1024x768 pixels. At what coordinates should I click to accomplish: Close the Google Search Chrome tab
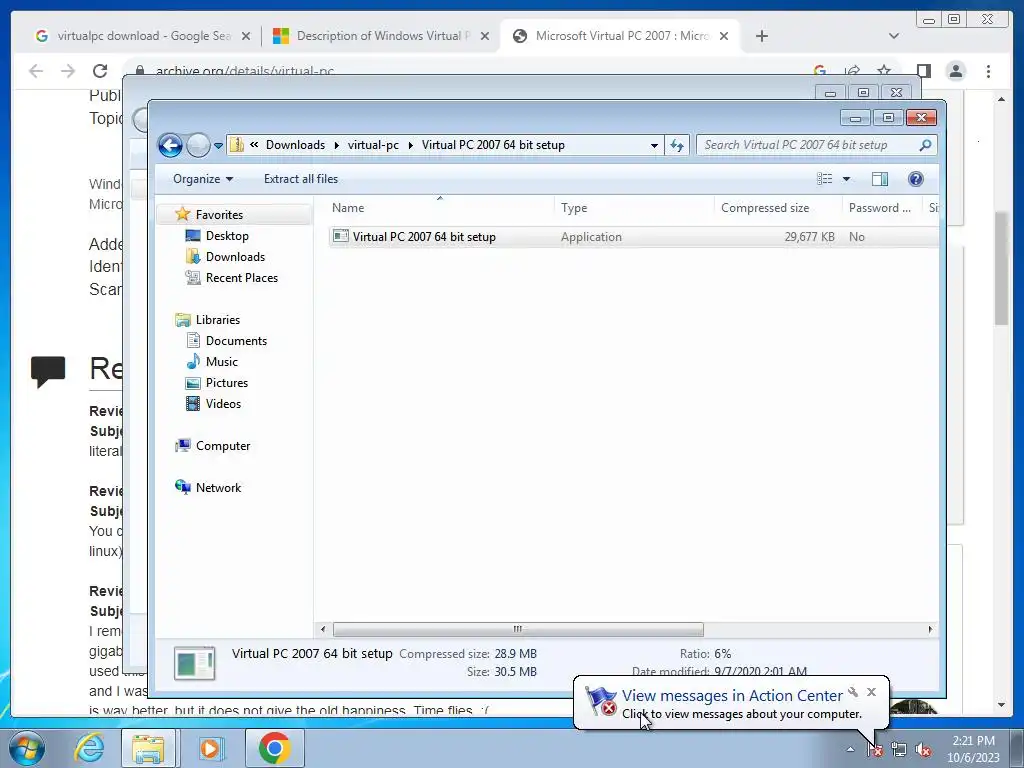click(246, 36)
